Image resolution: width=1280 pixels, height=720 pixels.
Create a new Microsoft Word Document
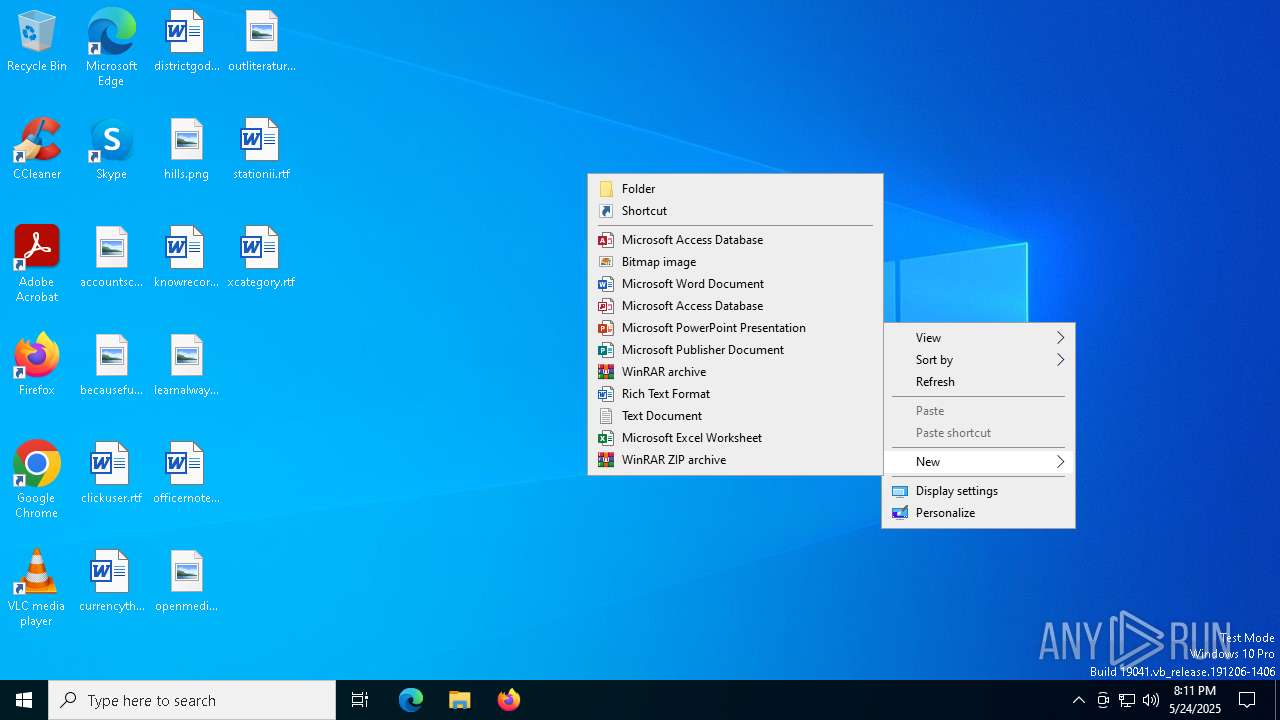pyautogui.click(x=735, y=284)
